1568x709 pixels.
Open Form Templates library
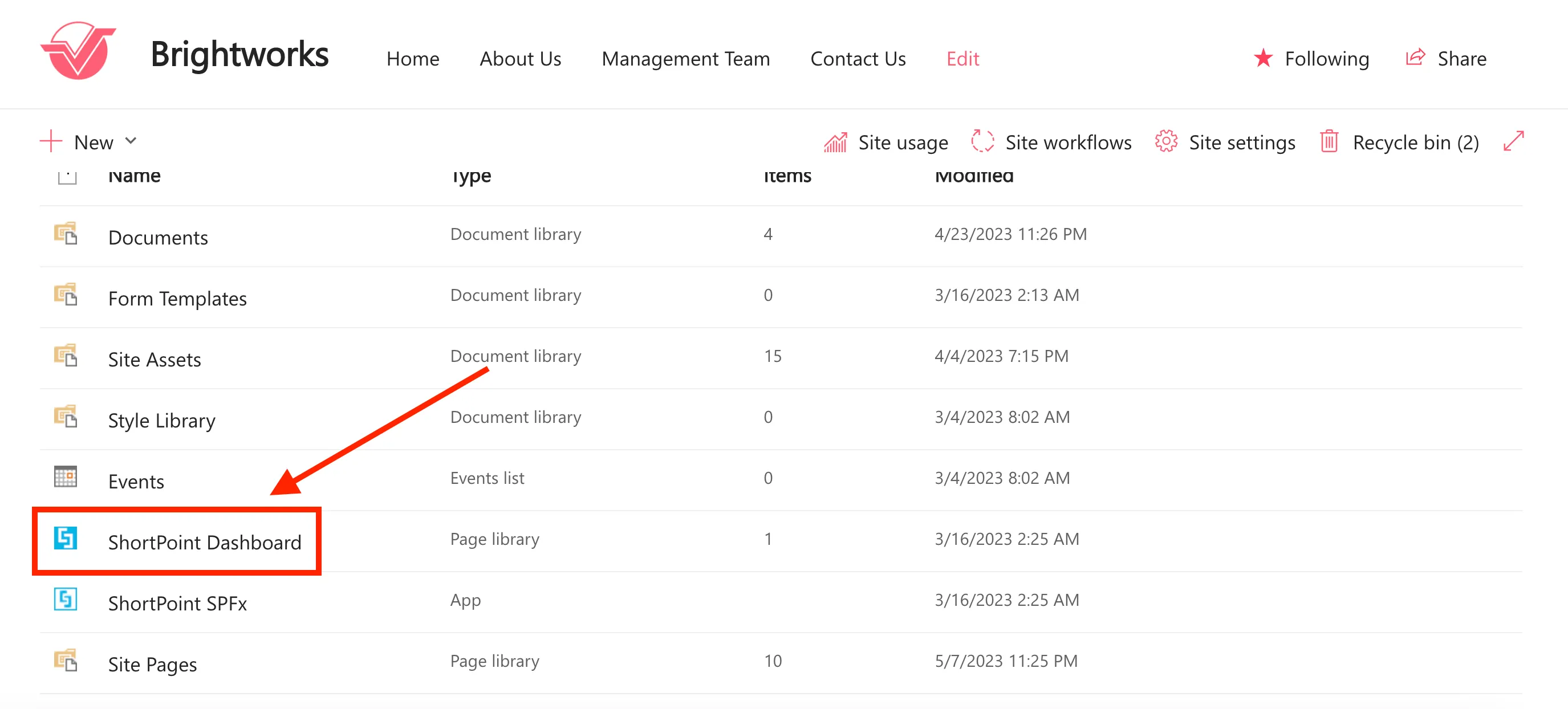[177, 298]
